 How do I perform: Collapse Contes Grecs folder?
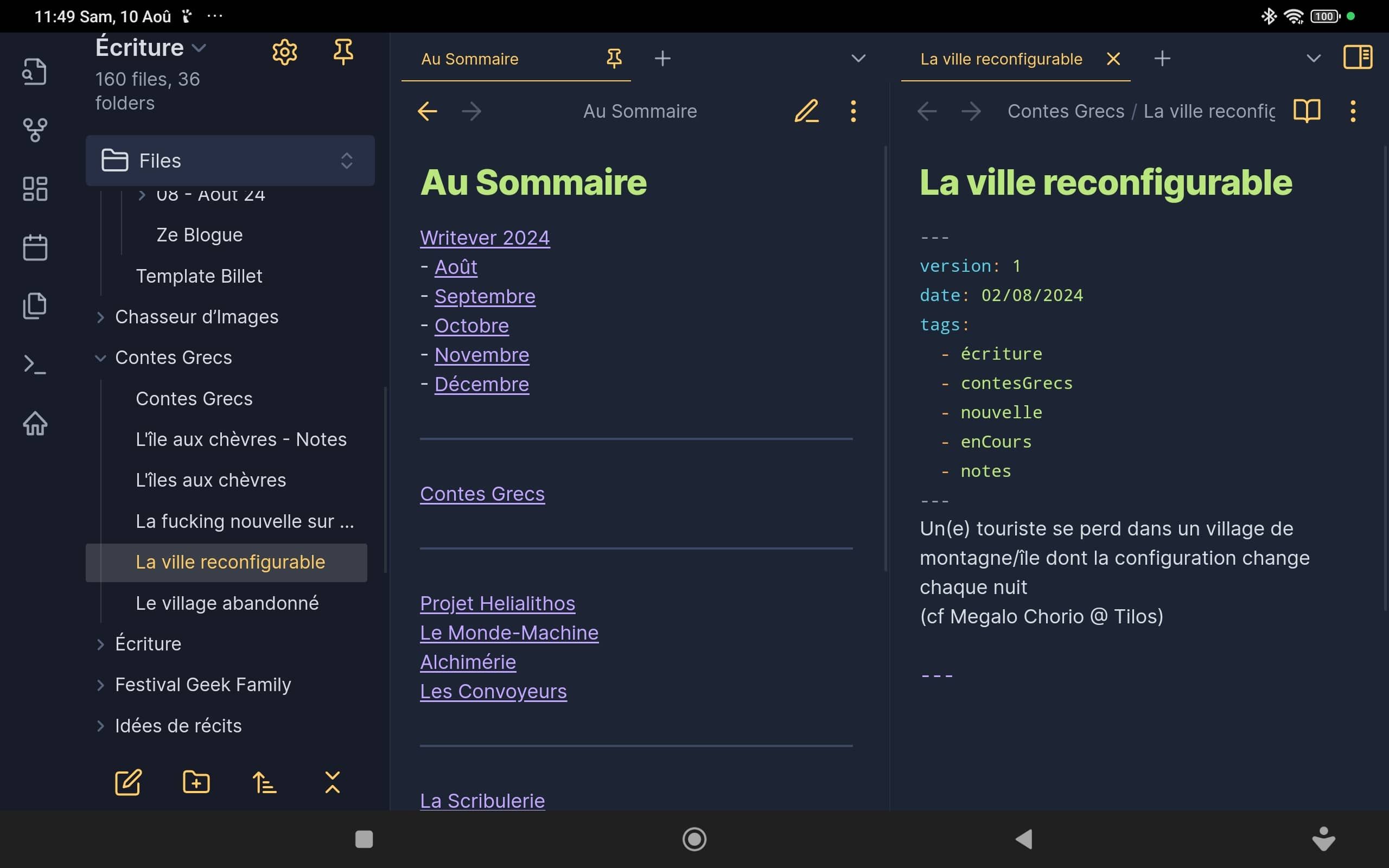point(100,358)
